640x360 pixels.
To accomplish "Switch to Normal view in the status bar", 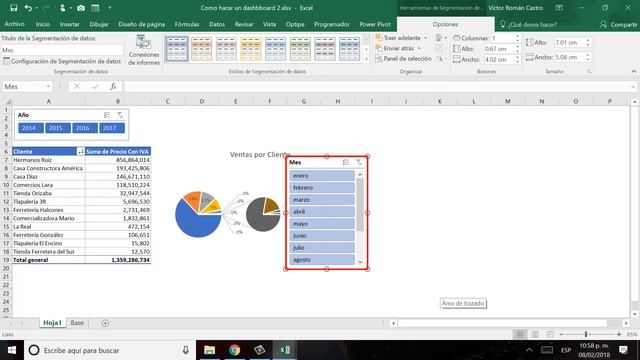I will point(520,335).
